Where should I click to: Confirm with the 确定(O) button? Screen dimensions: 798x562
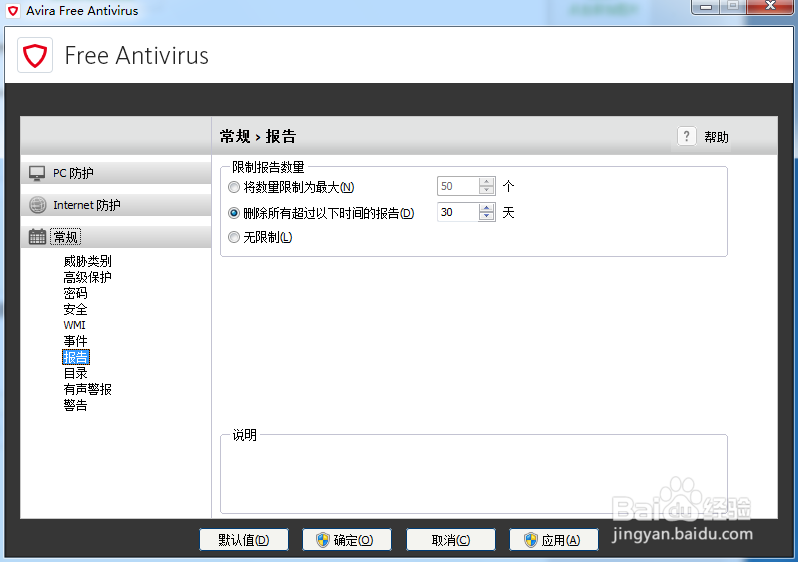[x=347, y=540]
